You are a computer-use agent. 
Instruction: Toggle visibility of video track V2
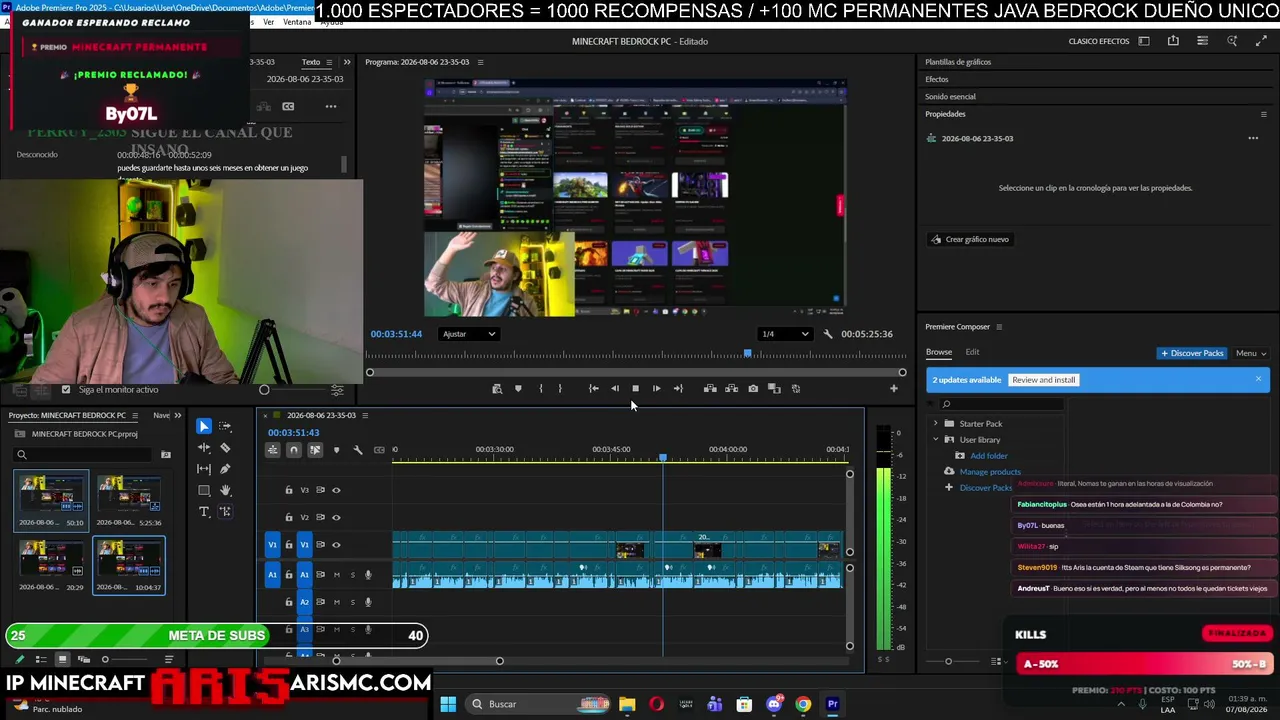(x=336, y=517)
